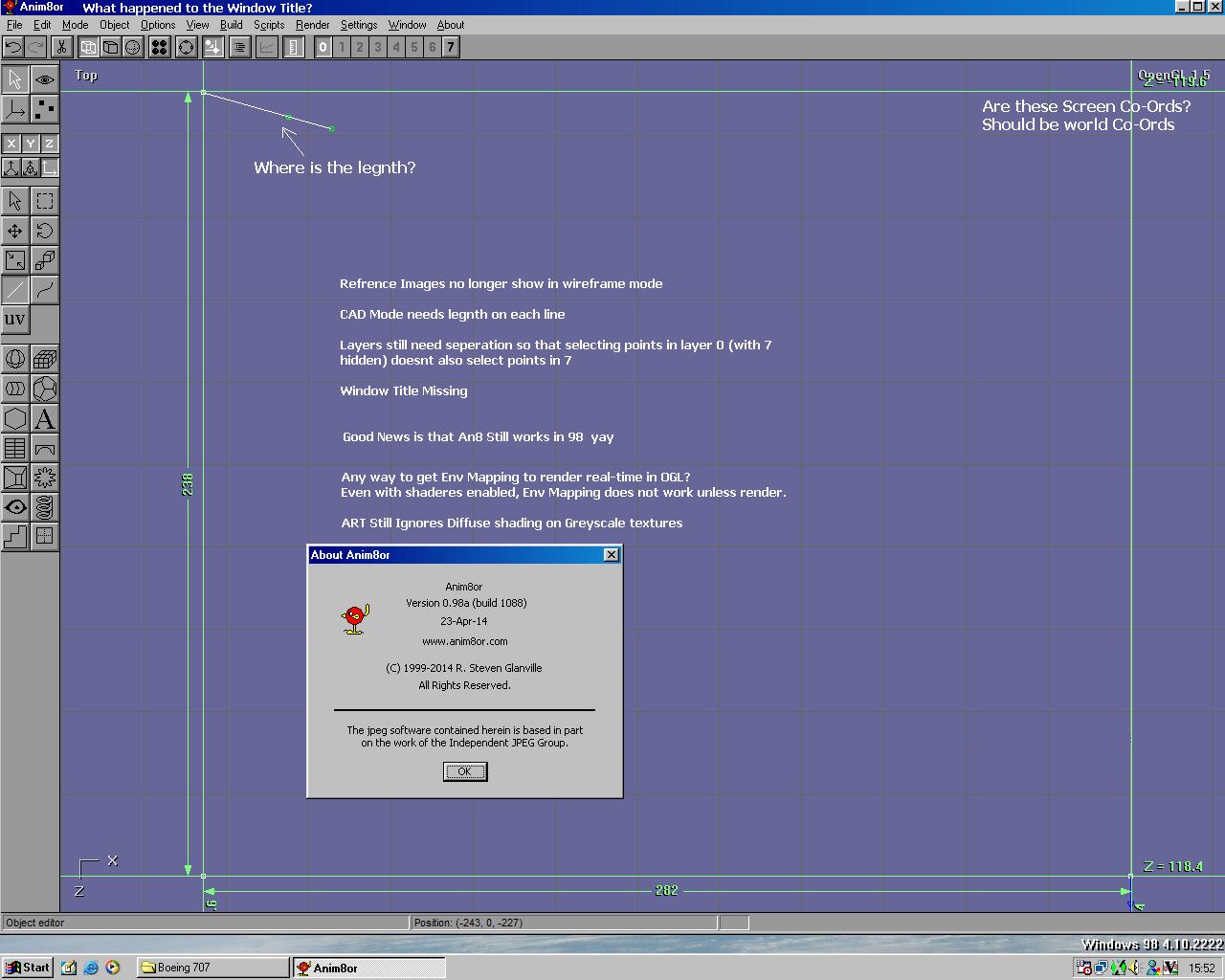Viewport: 1225px width, 980px height.
Task: Open the File menu
Action: [x=14, y=25]
